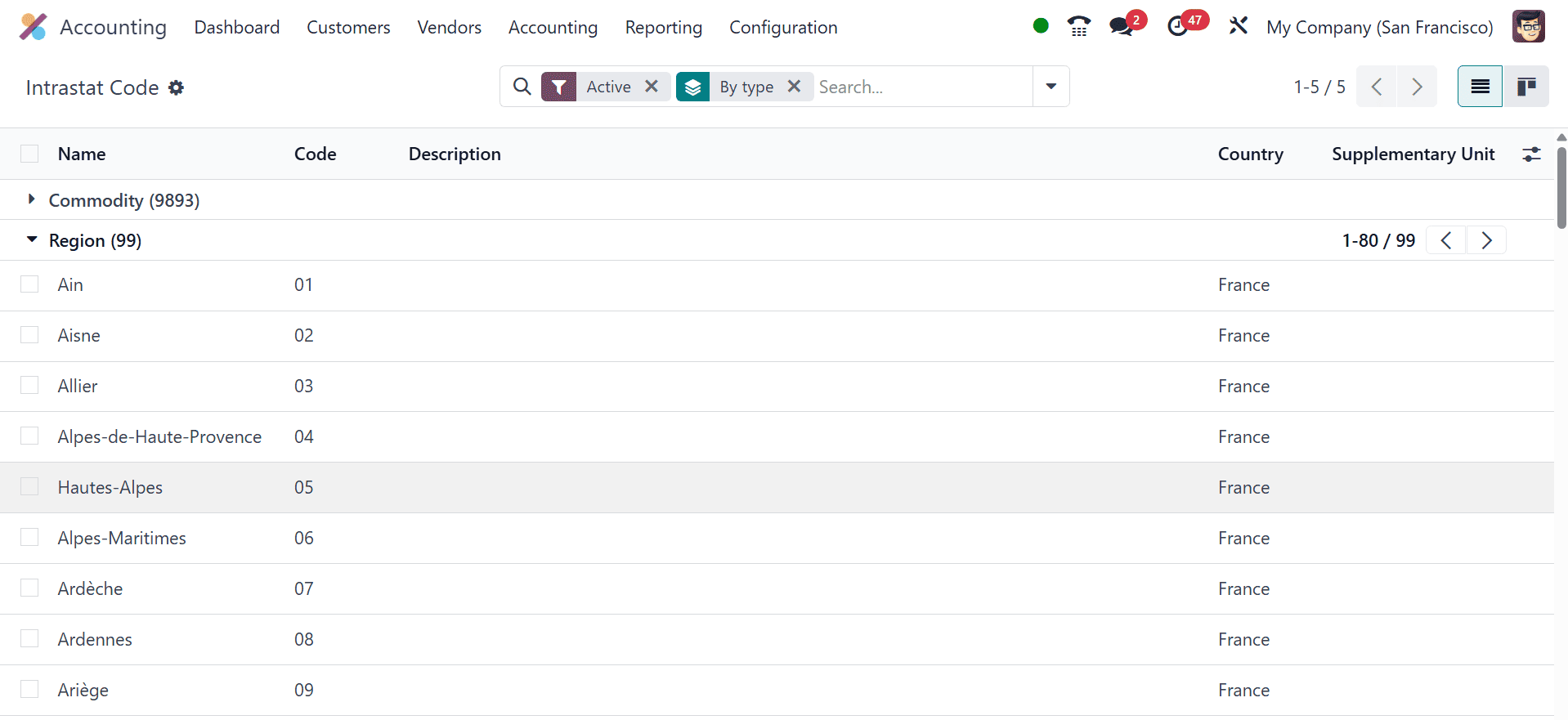Open the Customers menu
Image resolution: width=1568 pixels, height=720 pixels.
(x=348, y=27)
